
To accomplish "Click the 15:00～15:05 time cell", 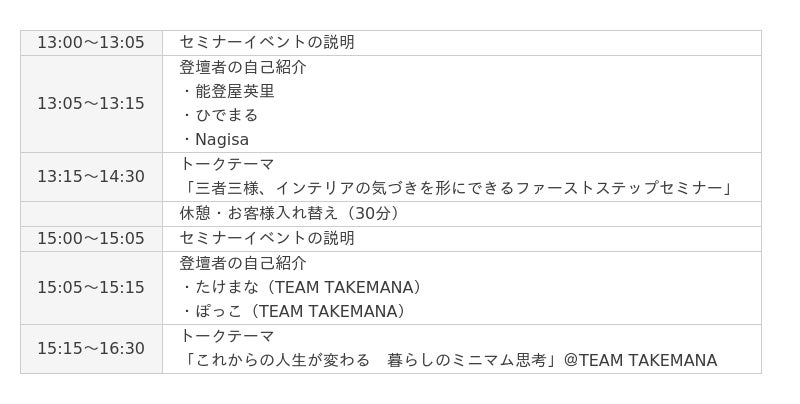I will [x=91, y=239].
